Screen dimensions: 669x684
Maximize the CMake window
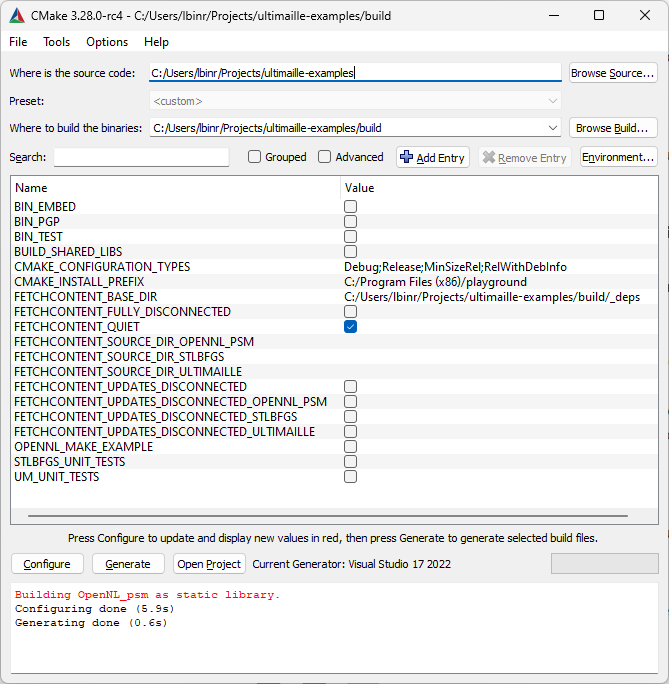tap(599, 16)
